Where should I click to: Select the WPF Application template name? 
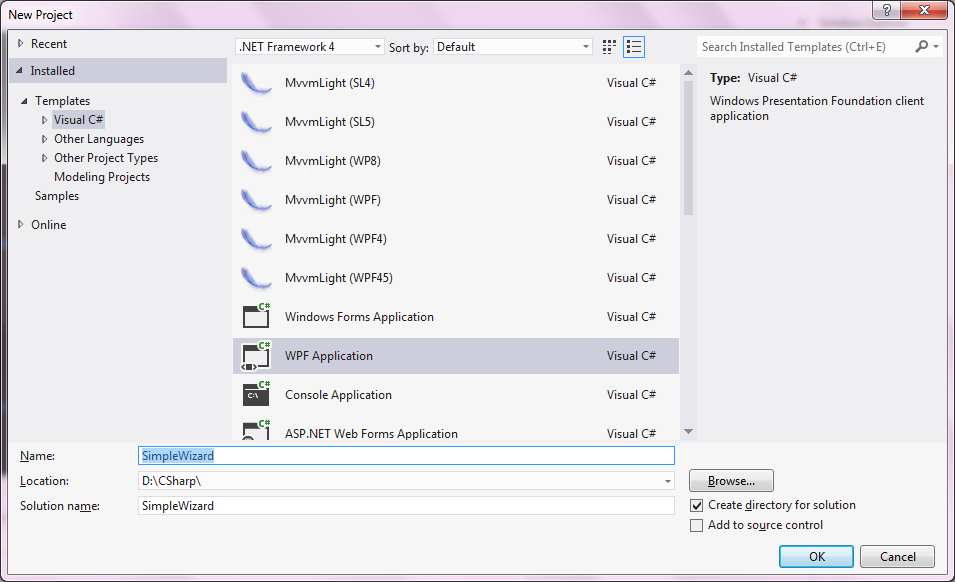coord(329,356)
